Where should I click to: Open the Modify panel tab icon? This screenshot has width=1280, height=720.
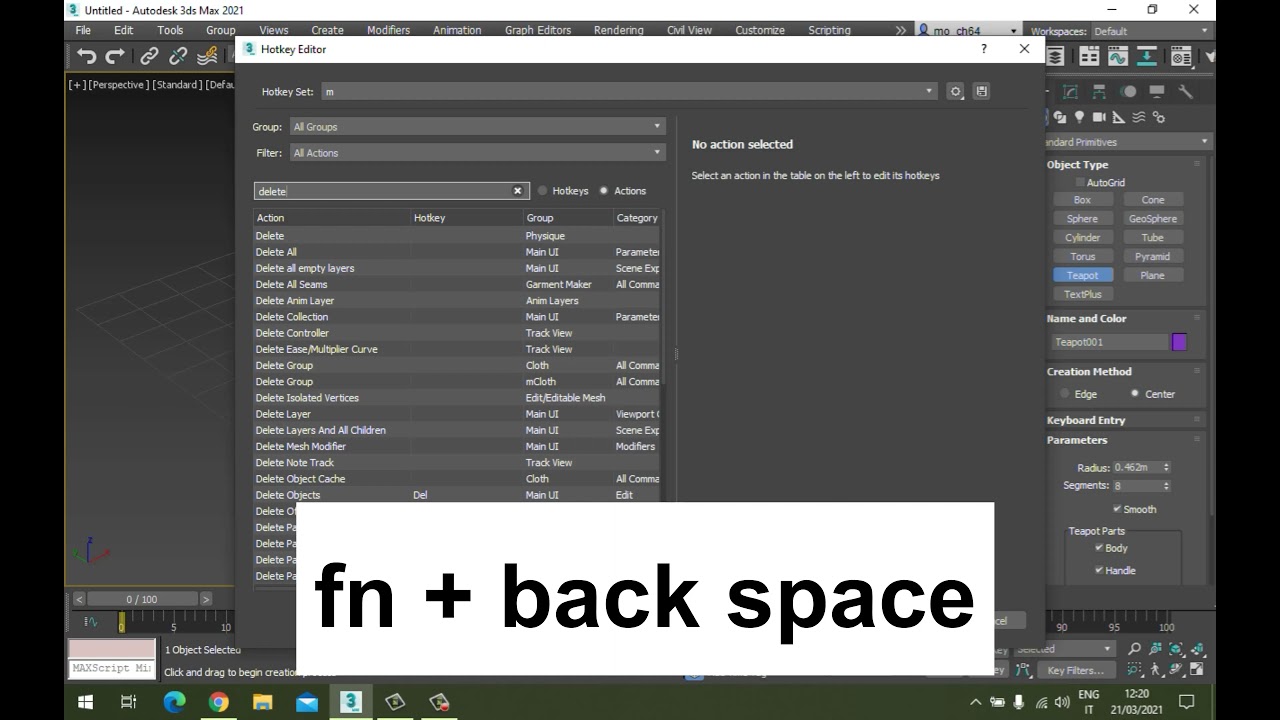1070,92
